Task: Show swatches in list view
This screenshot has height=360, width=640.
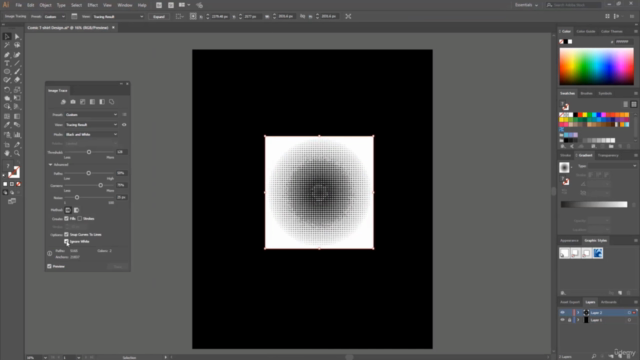Action: [626, 104]
